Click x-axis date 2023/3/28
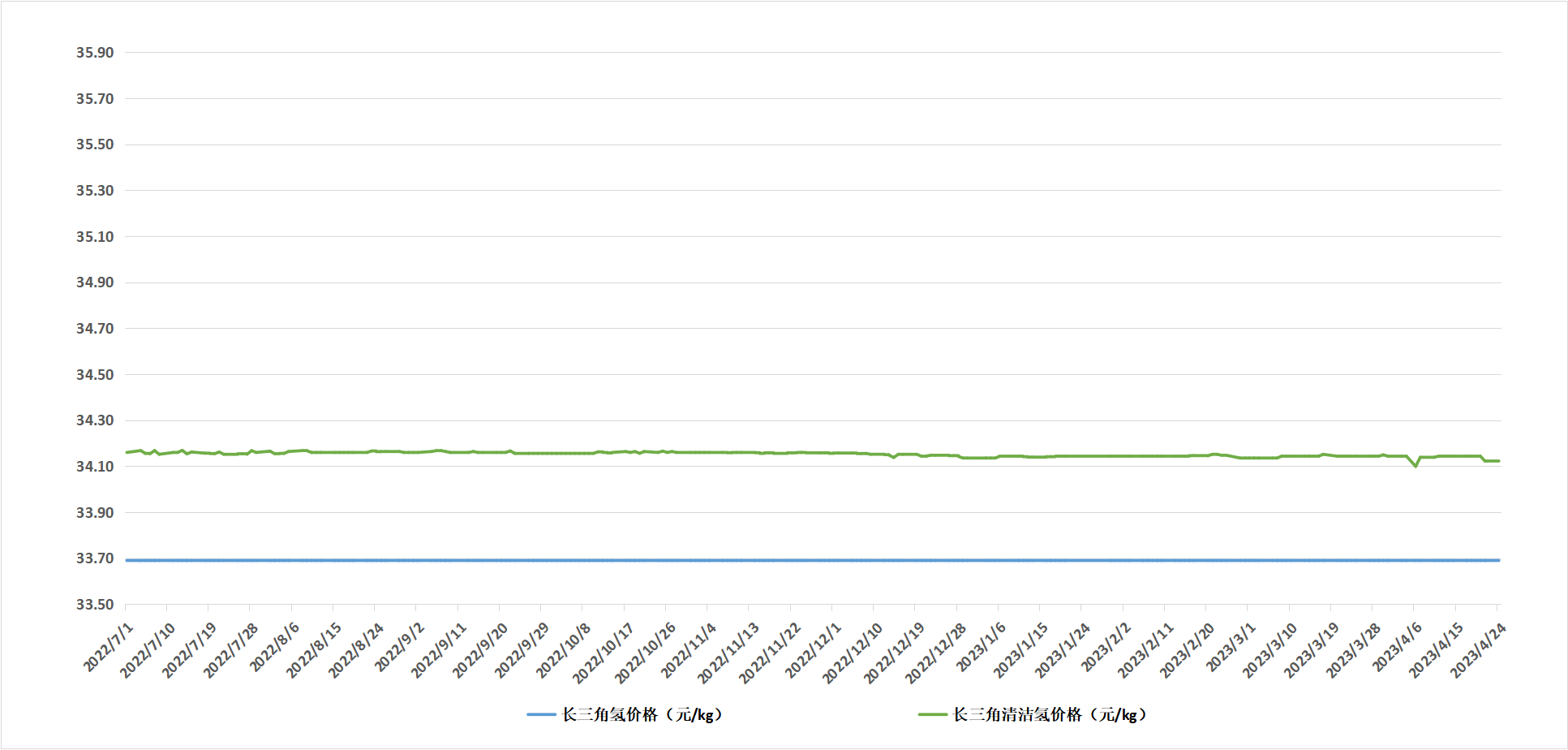1568x750 pixels. [x=1353, y=651]
